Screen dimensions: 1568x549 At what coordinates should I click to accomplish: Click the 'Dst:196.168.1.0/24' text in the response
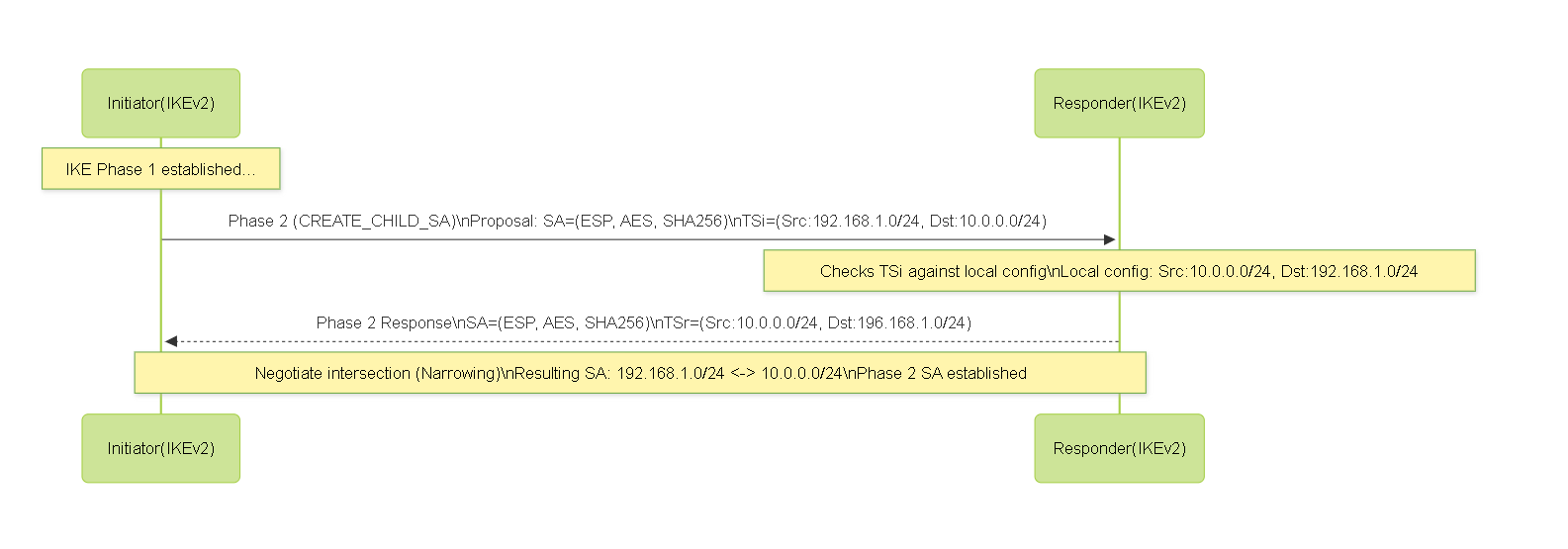click(899, 322)
